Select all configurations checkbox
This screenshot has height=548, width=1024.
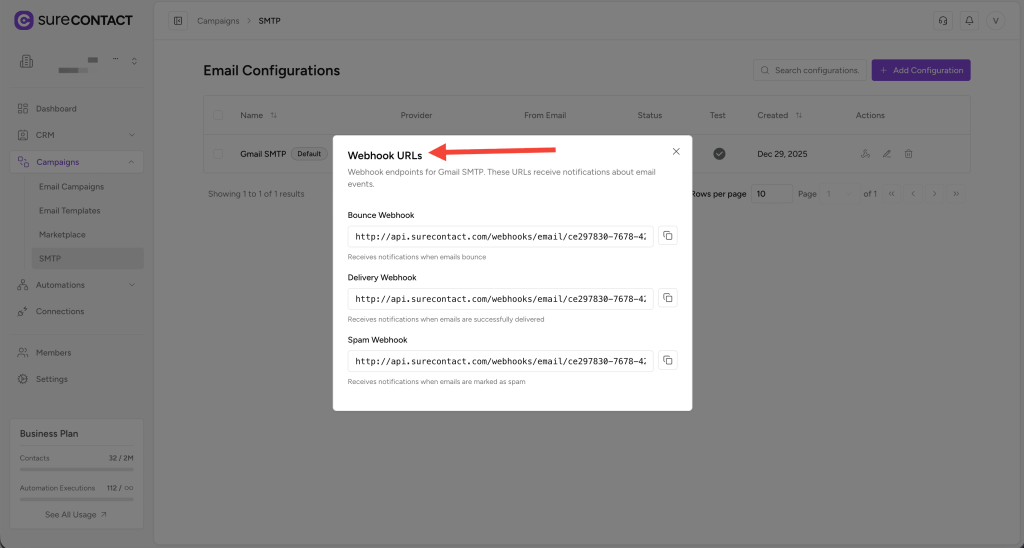[x=218, y=115]
